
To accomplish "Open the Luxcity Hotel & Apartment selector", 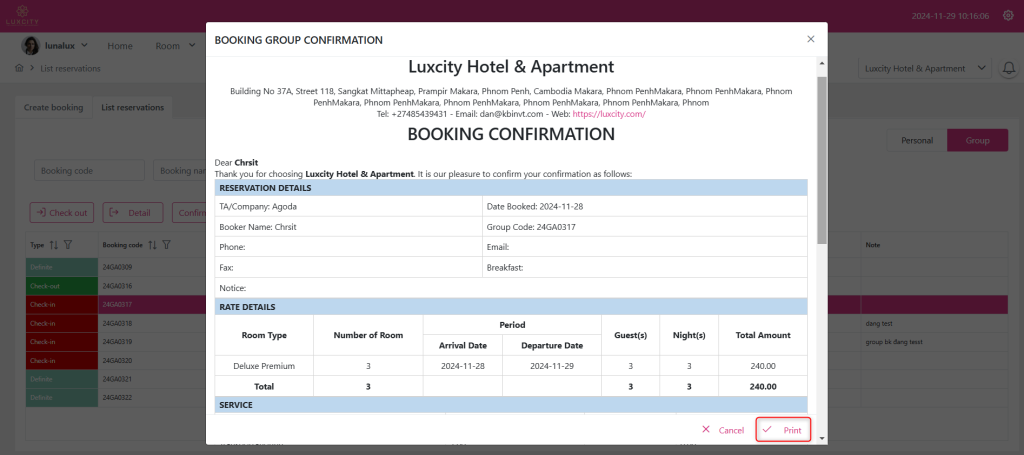I will coord(924,69).
